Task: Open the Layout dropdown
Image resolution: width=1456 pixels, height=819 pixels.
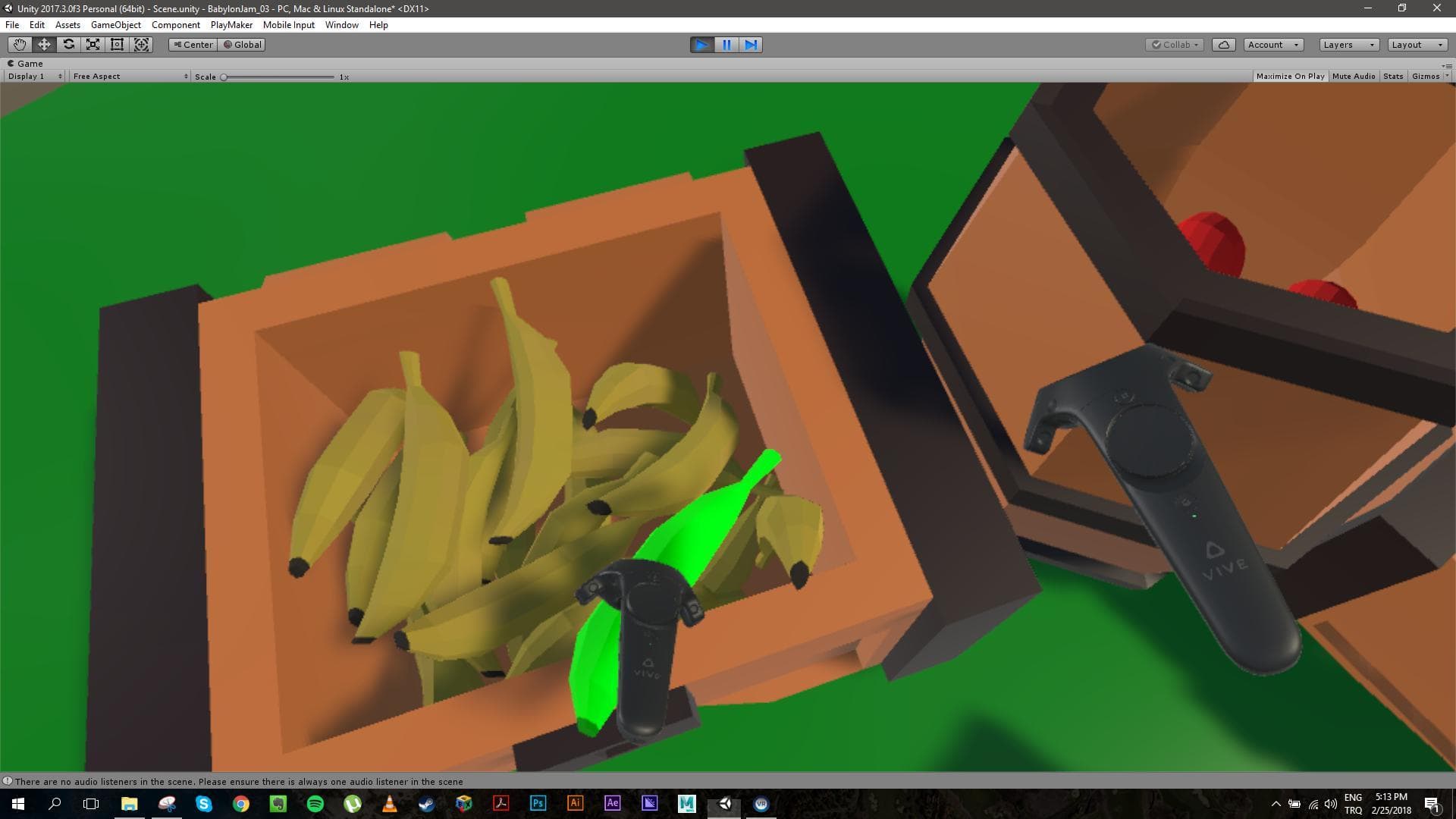Action: (1417, 45)
